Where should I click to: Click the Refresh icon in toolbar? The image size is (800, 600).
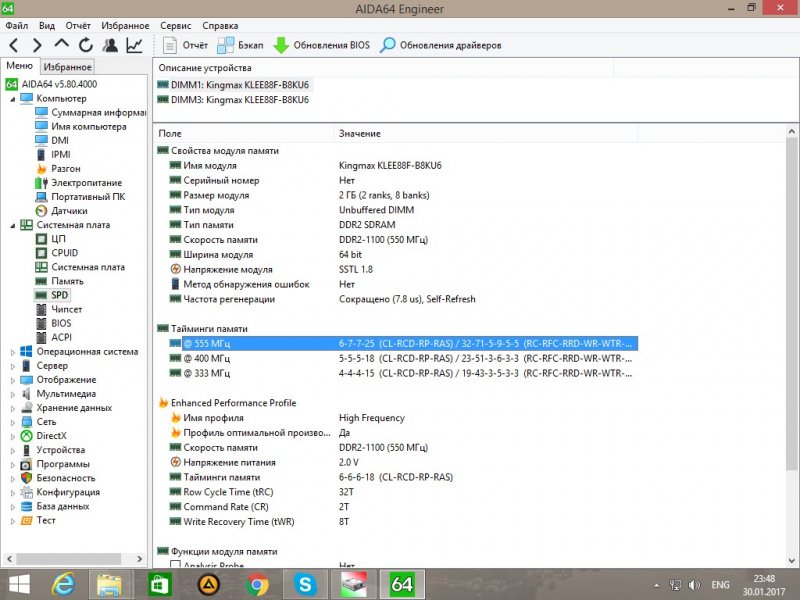[x=86, y=45]
